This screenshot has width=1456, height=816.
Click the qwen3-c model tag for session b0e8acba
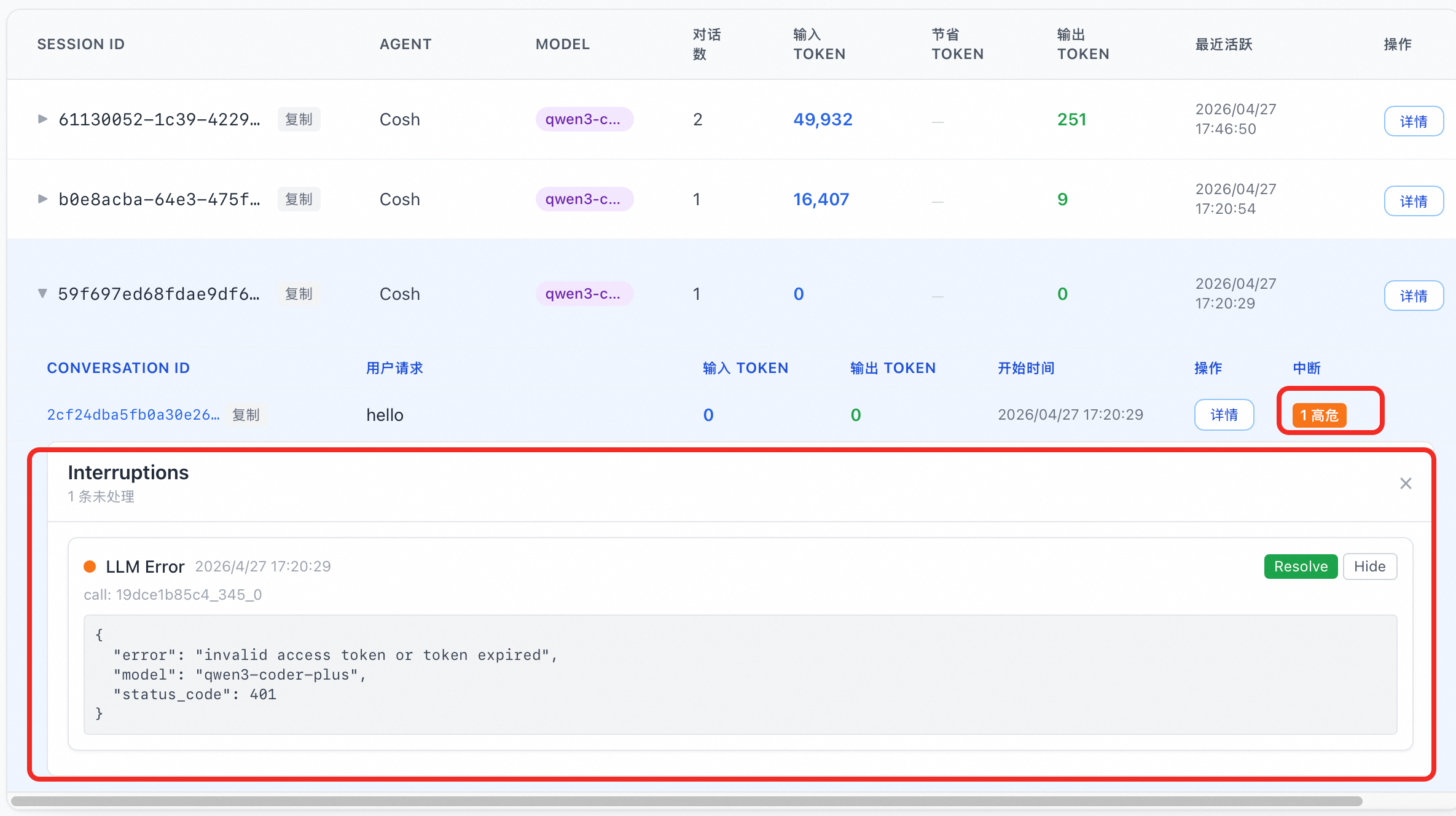coord(584,199)
